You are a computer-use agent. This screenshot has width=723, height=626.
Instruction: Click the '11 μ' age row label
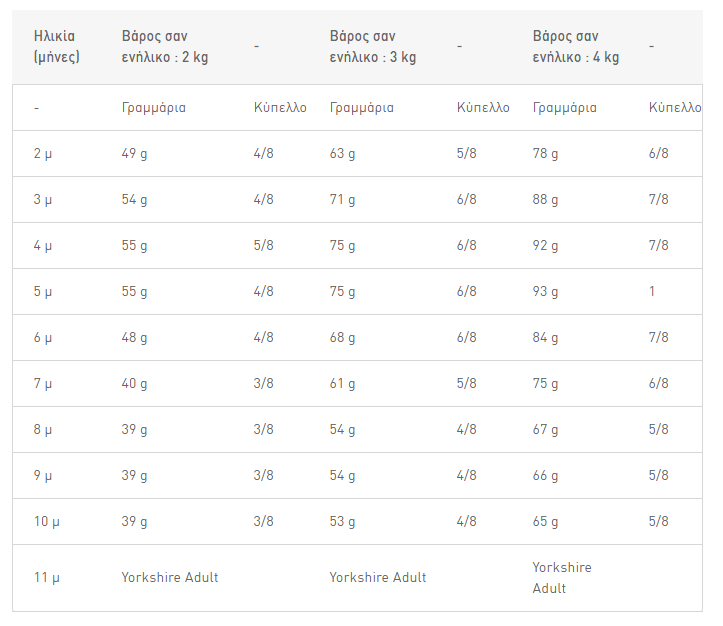coord(46,578)
